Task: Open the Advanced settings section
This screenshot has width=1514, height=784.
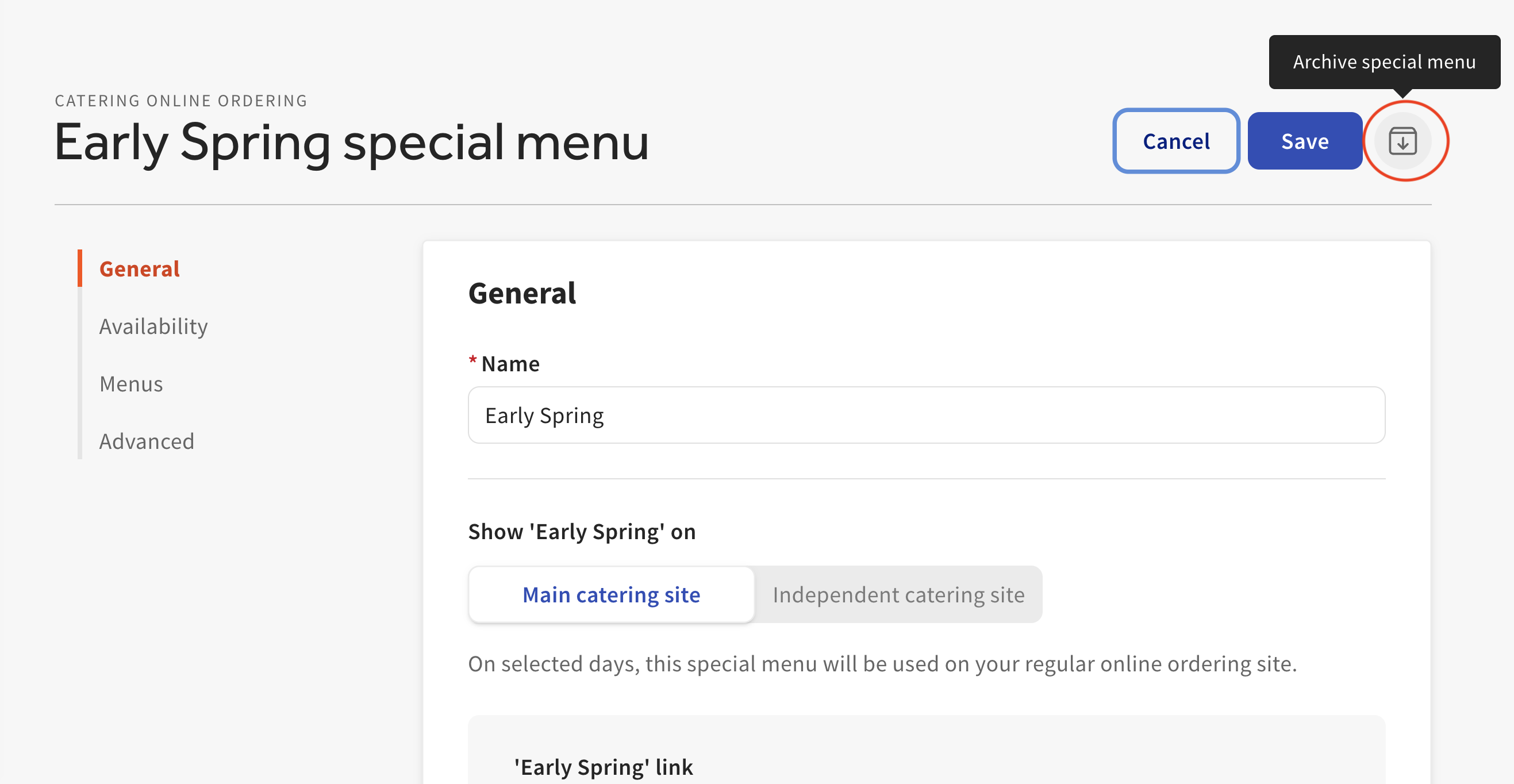Action: point(147,441)
